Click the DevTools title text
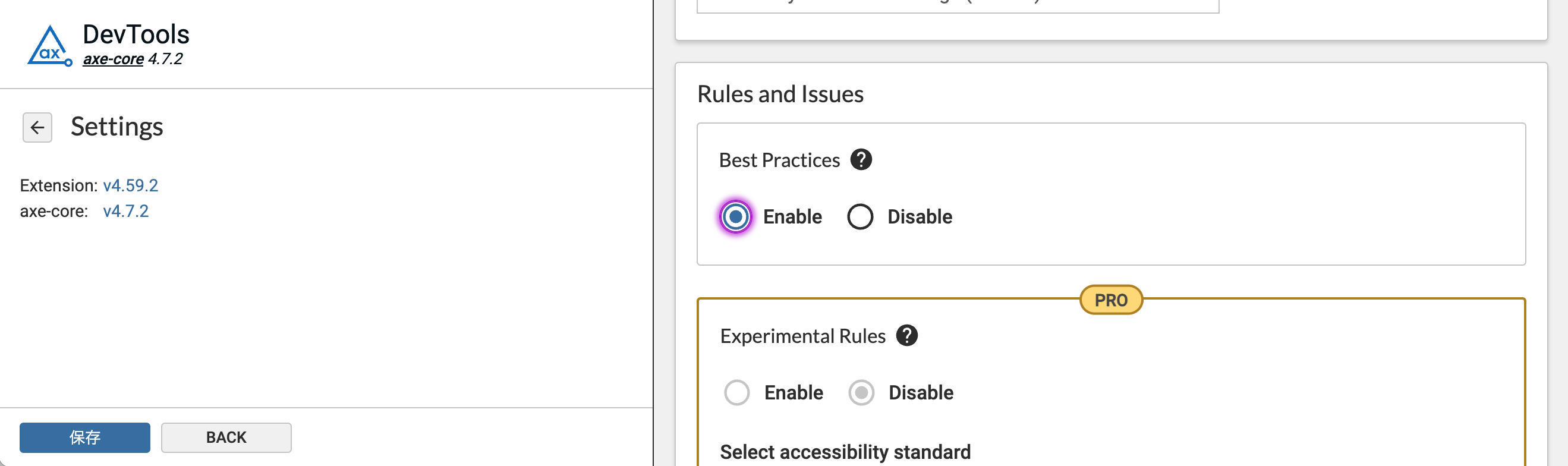The width and height of the screenshot is (1568, 466). pyautogui.click(x=136, y=34)
